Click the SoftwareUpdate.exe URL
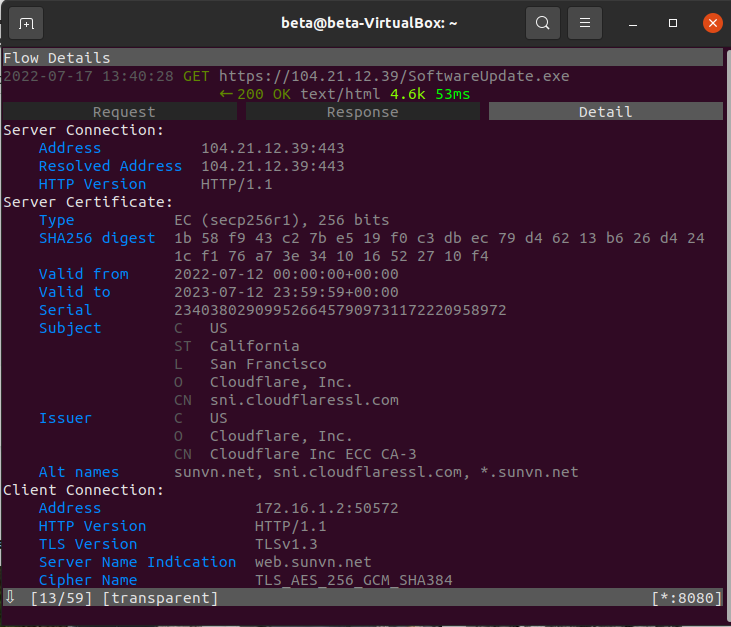This screenshot has height=627, width=731. (x=394, y=76)
